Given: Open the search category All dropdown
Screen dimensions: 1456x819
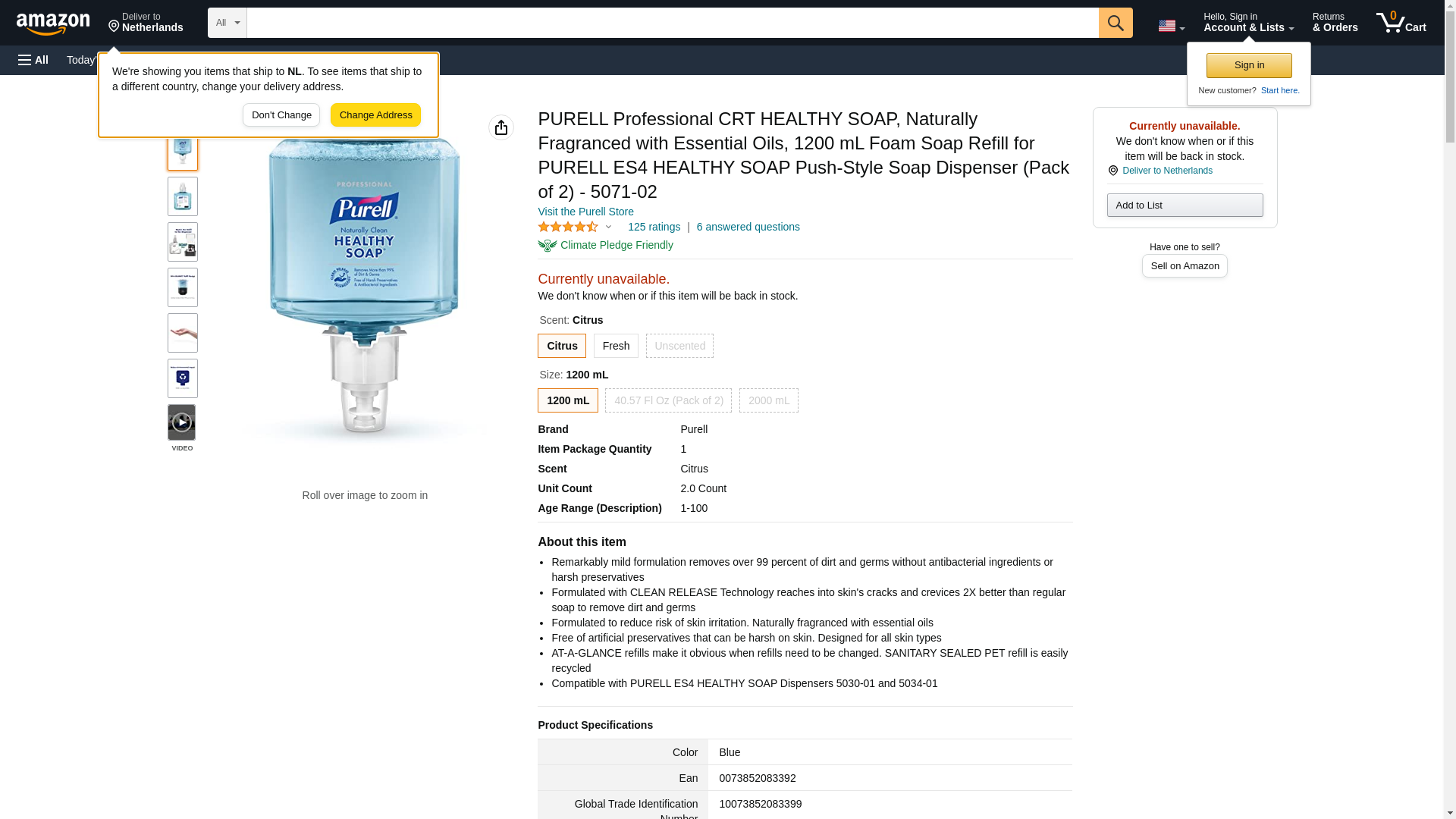Looking at the screenshot, I should tap(227, 23).
